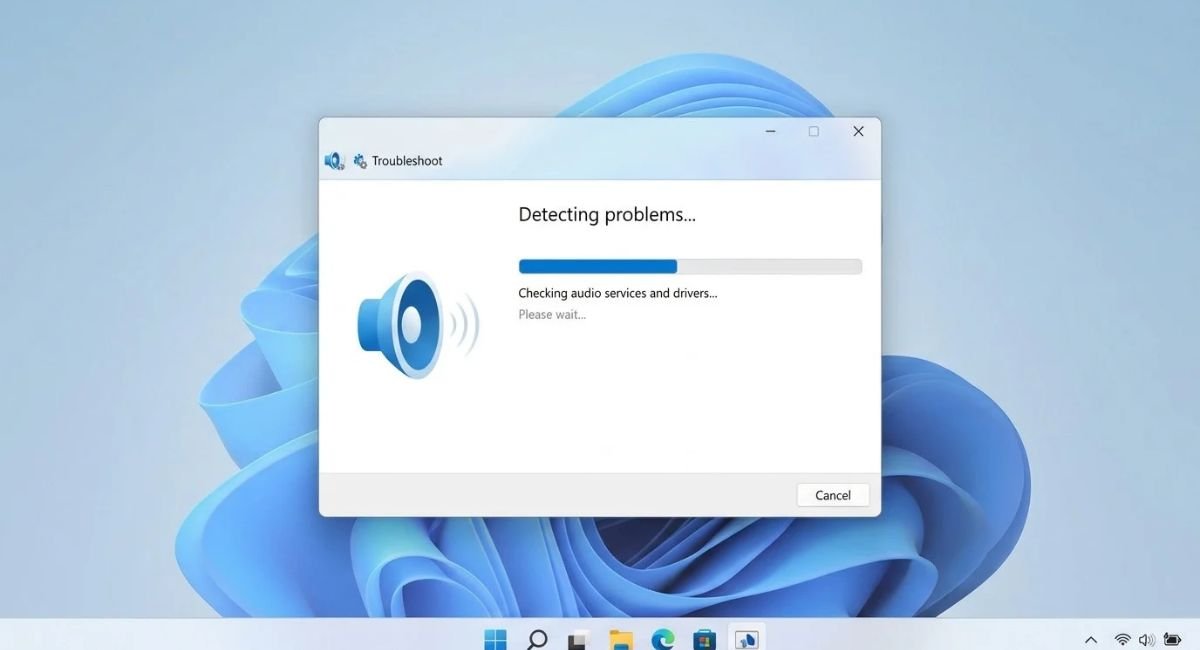1200x650 pixels.
Task: Open the Windows Start menu
Action: coord(495,638)
